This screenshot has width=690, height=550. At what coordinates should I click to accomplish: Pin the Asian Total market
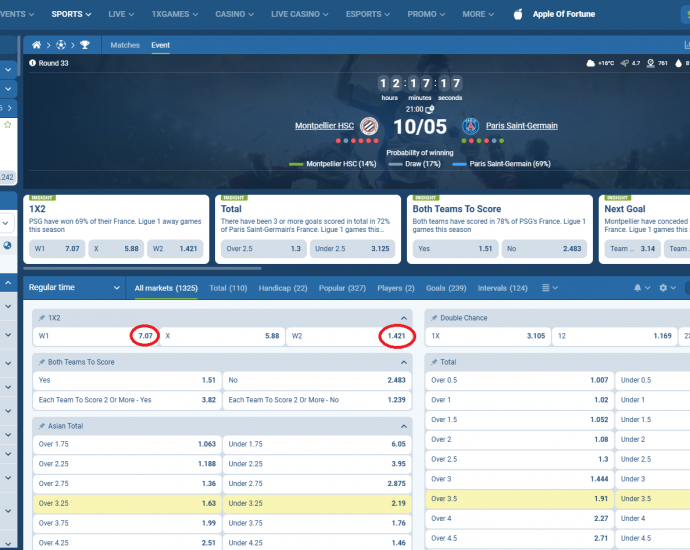tap(42, 426)
